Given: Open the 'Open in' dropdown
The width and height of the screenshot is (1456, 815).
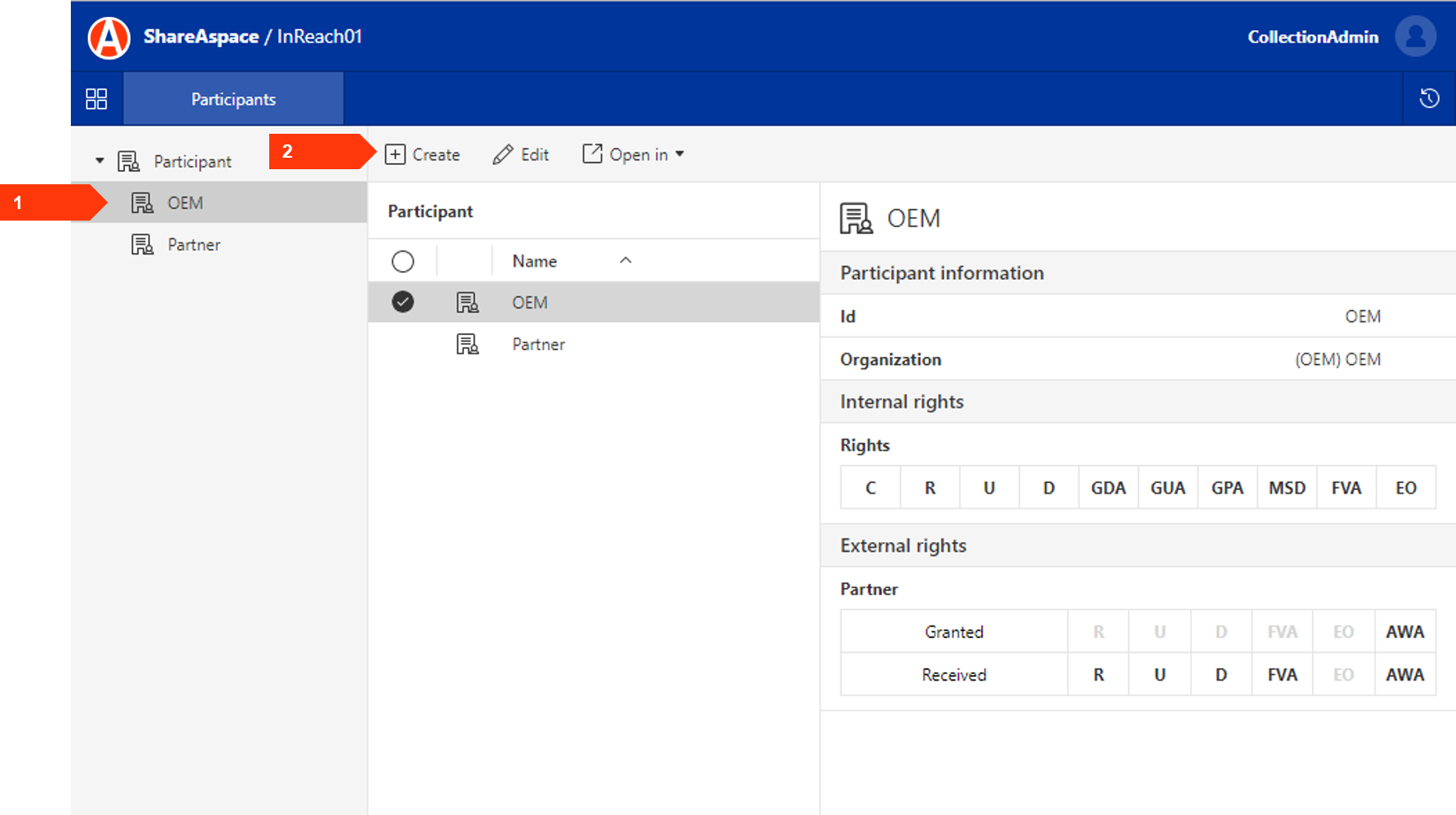Looking at the screenshot, I should [633, 154].
